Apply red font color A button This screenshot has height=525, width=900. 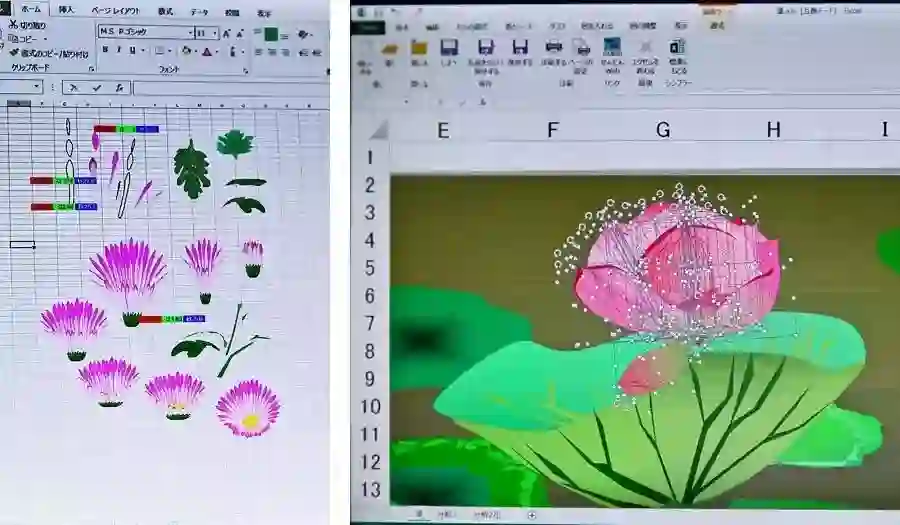[x=207, y=52]
